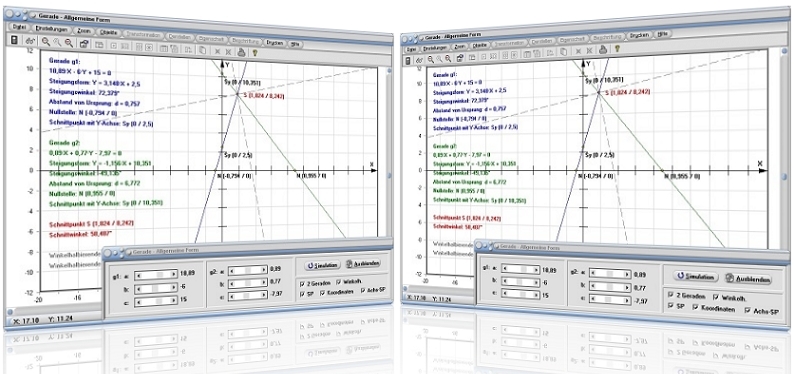
Task: Open the properties window icon in right toolbar
Action: click(x=461, y=57)
